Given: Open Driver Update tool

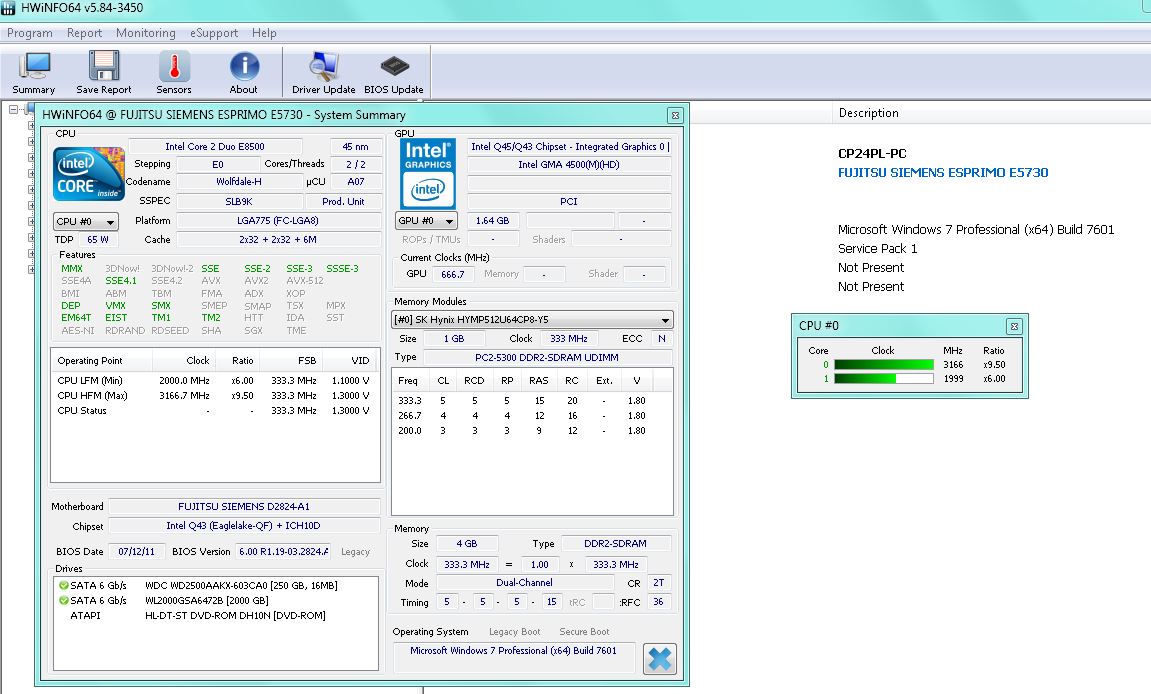Looking at the screenshot, I should point(324,73).
